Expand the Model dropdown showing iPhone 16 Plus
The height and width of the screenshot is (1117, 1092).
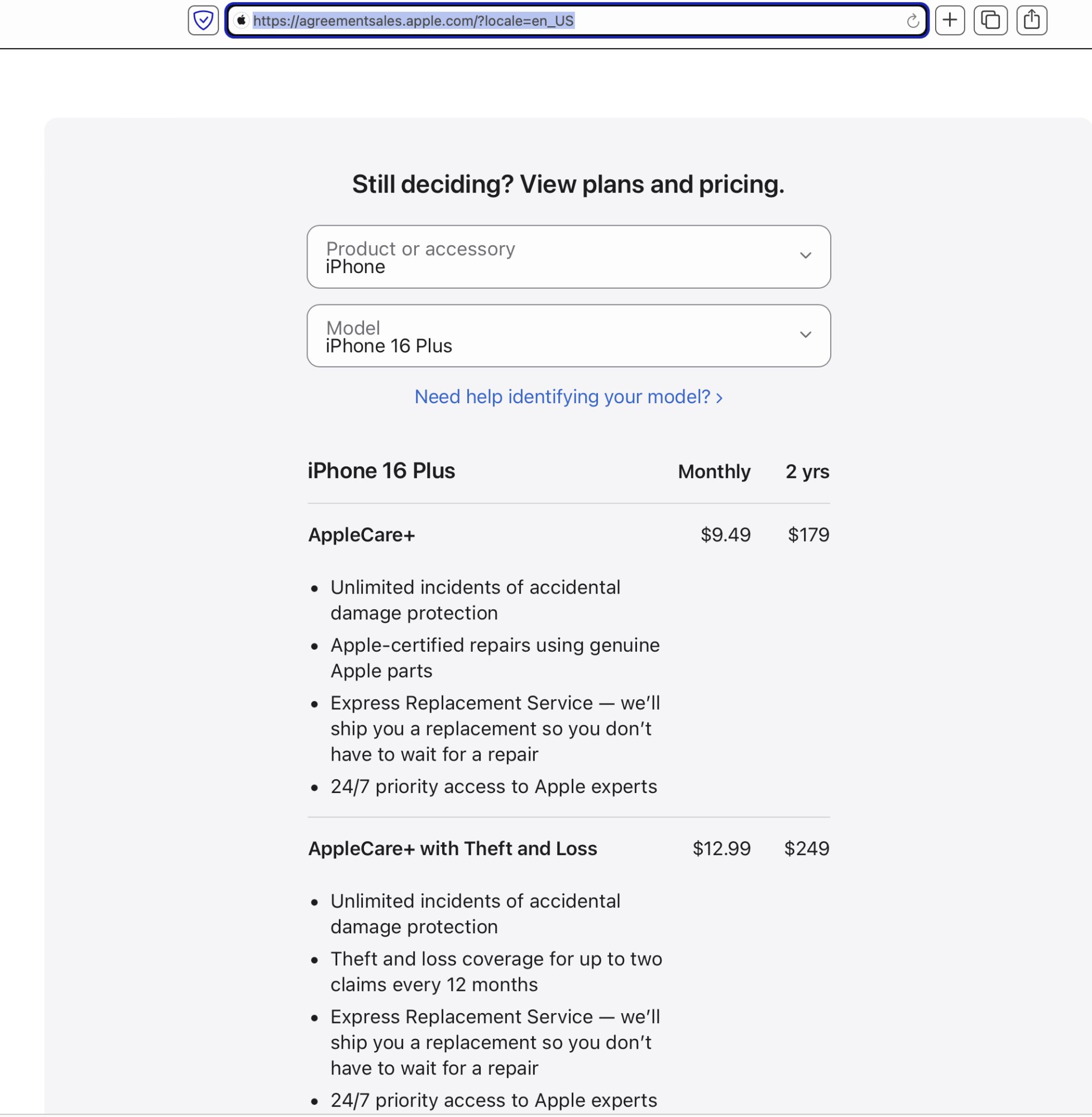(568, 336)
